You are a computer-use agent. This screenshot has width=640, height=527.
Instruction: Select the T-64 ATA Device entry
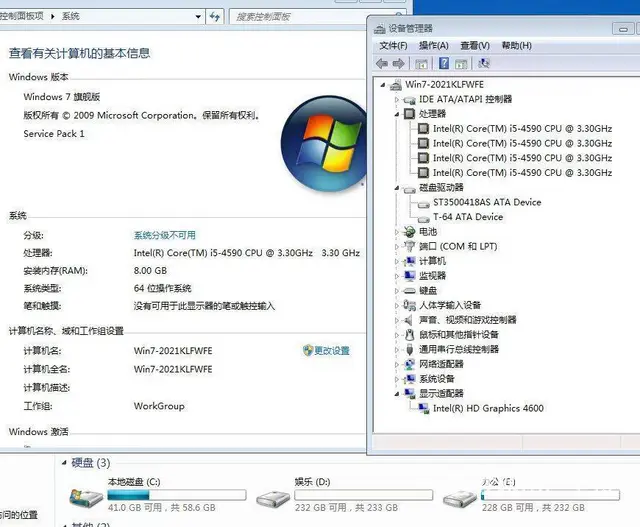468,217
